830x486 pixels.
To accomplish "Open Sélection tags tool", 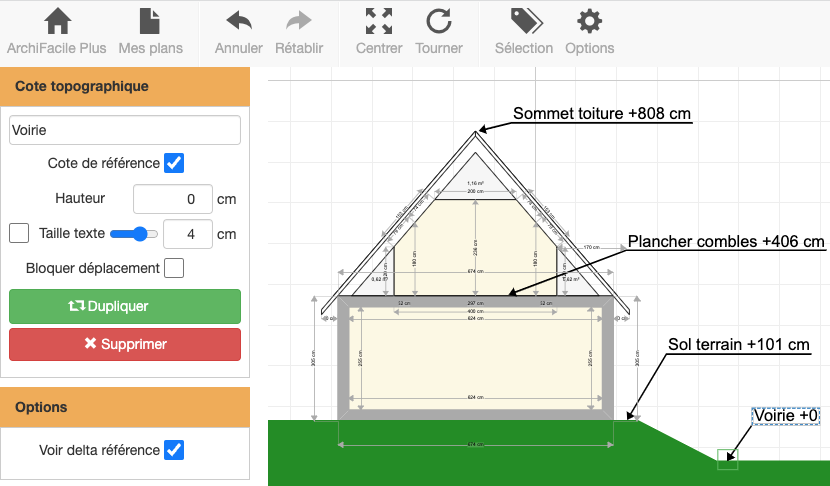I will click(524, 22).
